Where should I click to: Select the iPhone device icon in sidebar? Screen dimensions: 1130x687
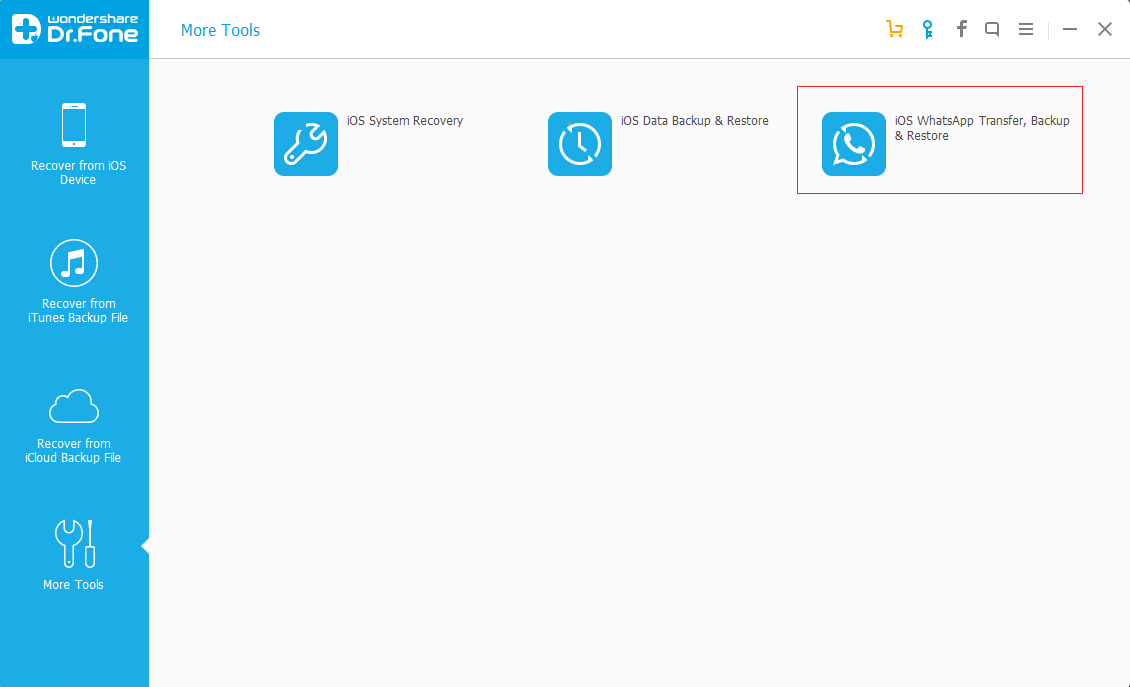[74, 125]
